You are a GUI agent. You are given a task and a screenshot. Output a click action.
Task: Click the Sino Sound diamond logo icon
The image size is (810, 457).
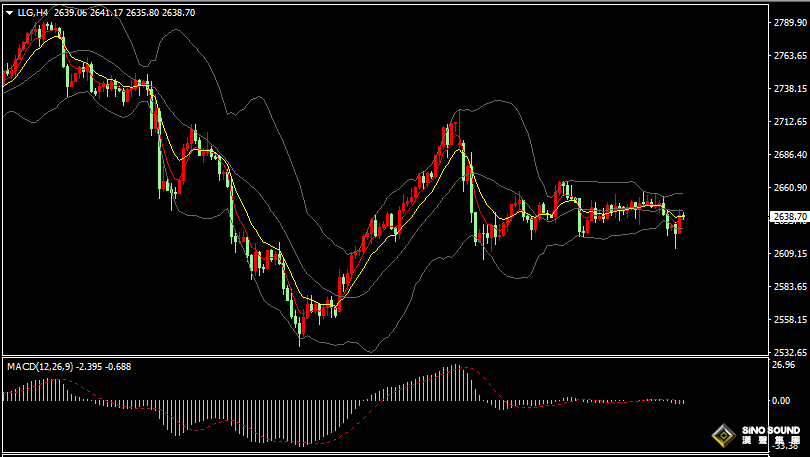(722, 436)
